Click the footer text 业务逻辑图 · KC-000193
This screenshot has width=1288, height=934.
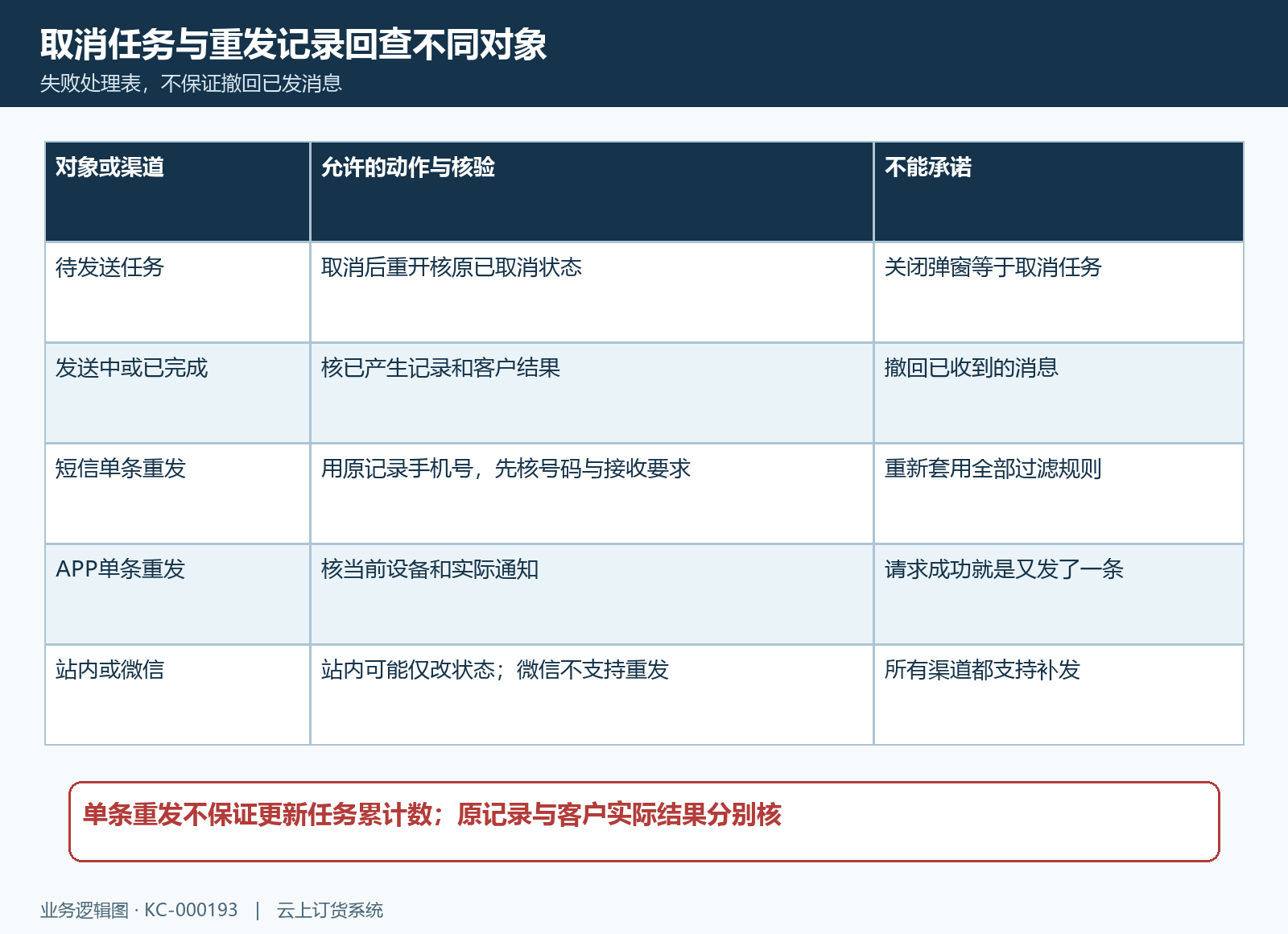pyautogui.click(x=139, y=910)
